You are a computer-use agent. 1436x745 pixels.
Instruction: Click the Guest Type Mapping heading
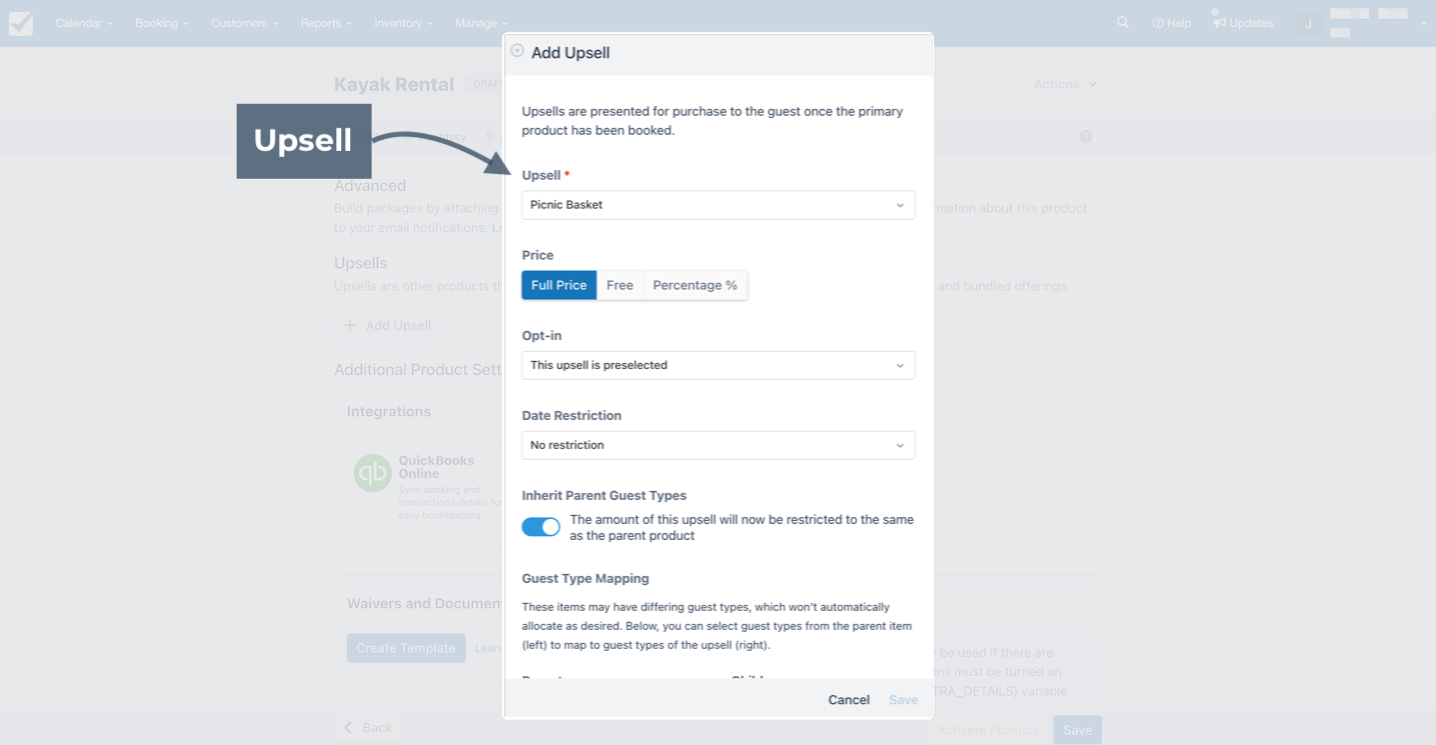[x=585, y=578]
